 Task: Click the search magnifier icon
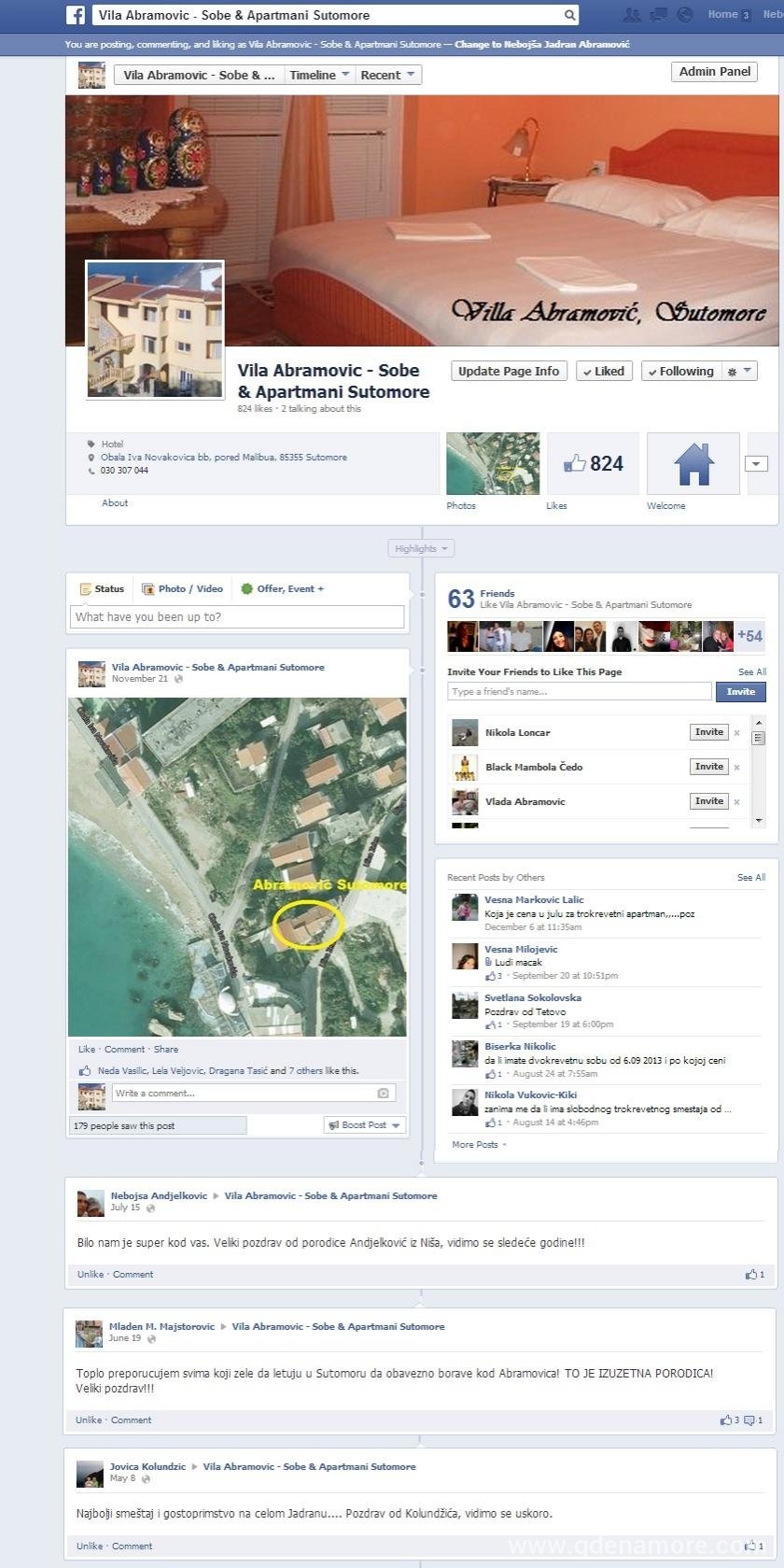(x=569, y=15)
